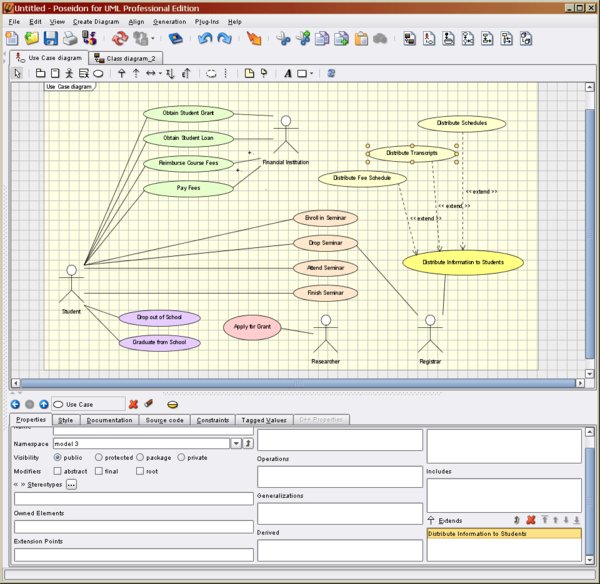Screen dimensions: 600x584
Task: Select the Distribute Transcripts use case
Action: [x=412, y=153]
